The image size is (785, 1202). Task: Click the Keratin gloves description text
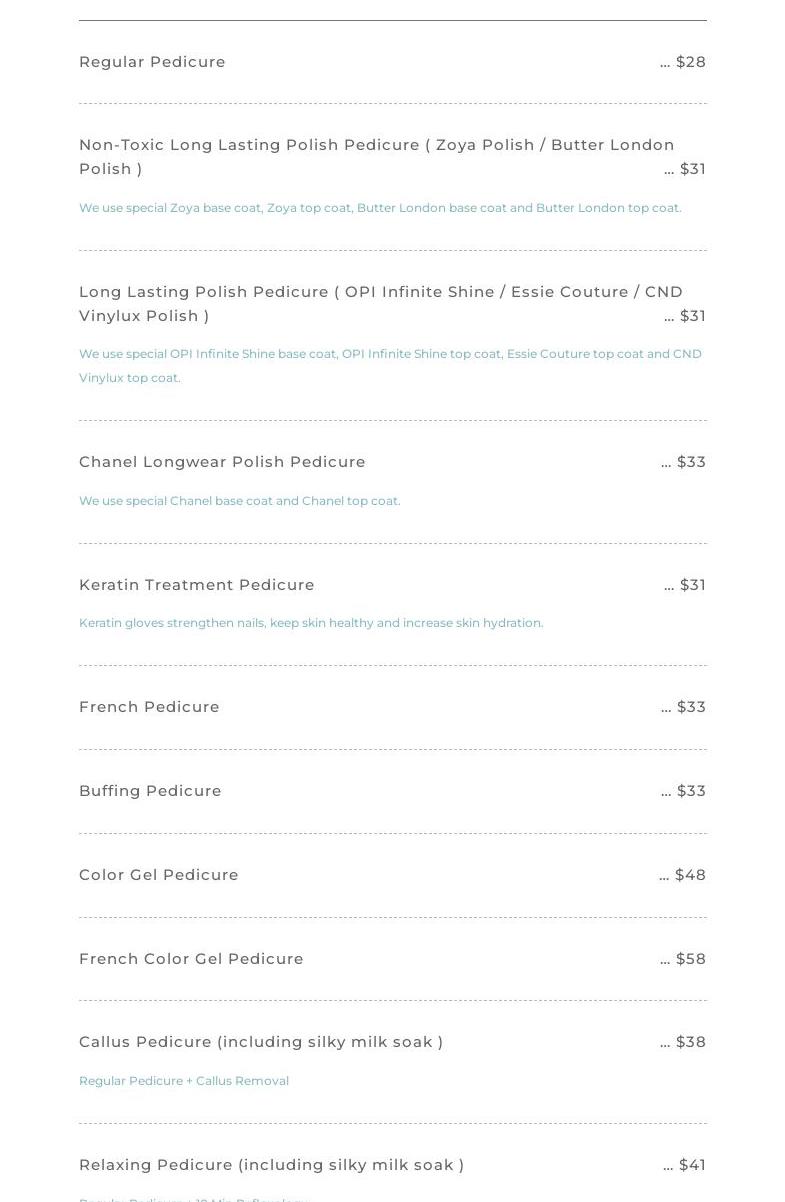tap(311, 623)
